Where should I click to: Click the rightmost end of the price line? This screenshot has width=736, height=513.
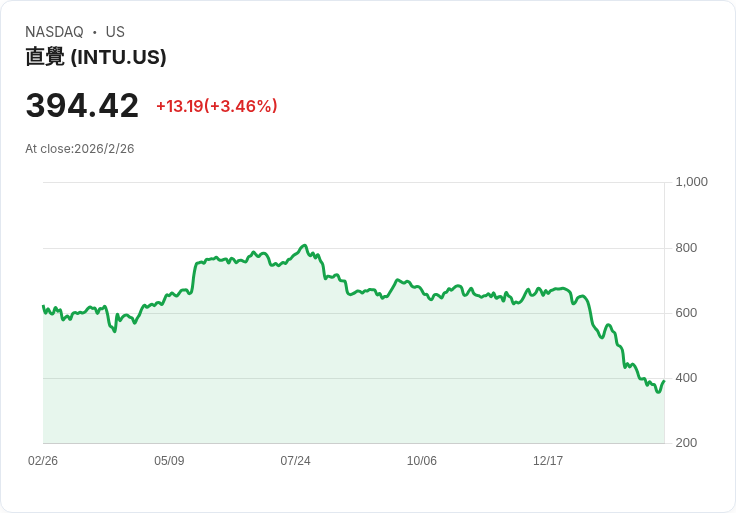pyautogui.click(x=663, y=381)
